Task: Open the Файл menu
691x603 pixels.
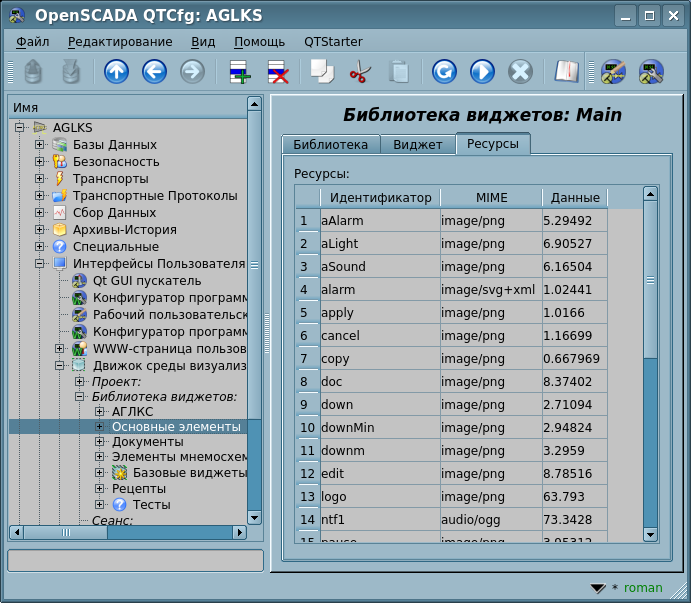Action: pyautogui.click(x=33, y=41)
